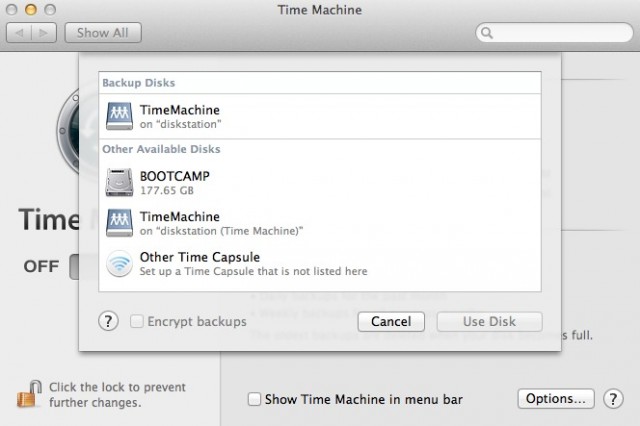
Task: Click the Other Time Capsule Wi-Fi icon
Action: tap(119, 264)
